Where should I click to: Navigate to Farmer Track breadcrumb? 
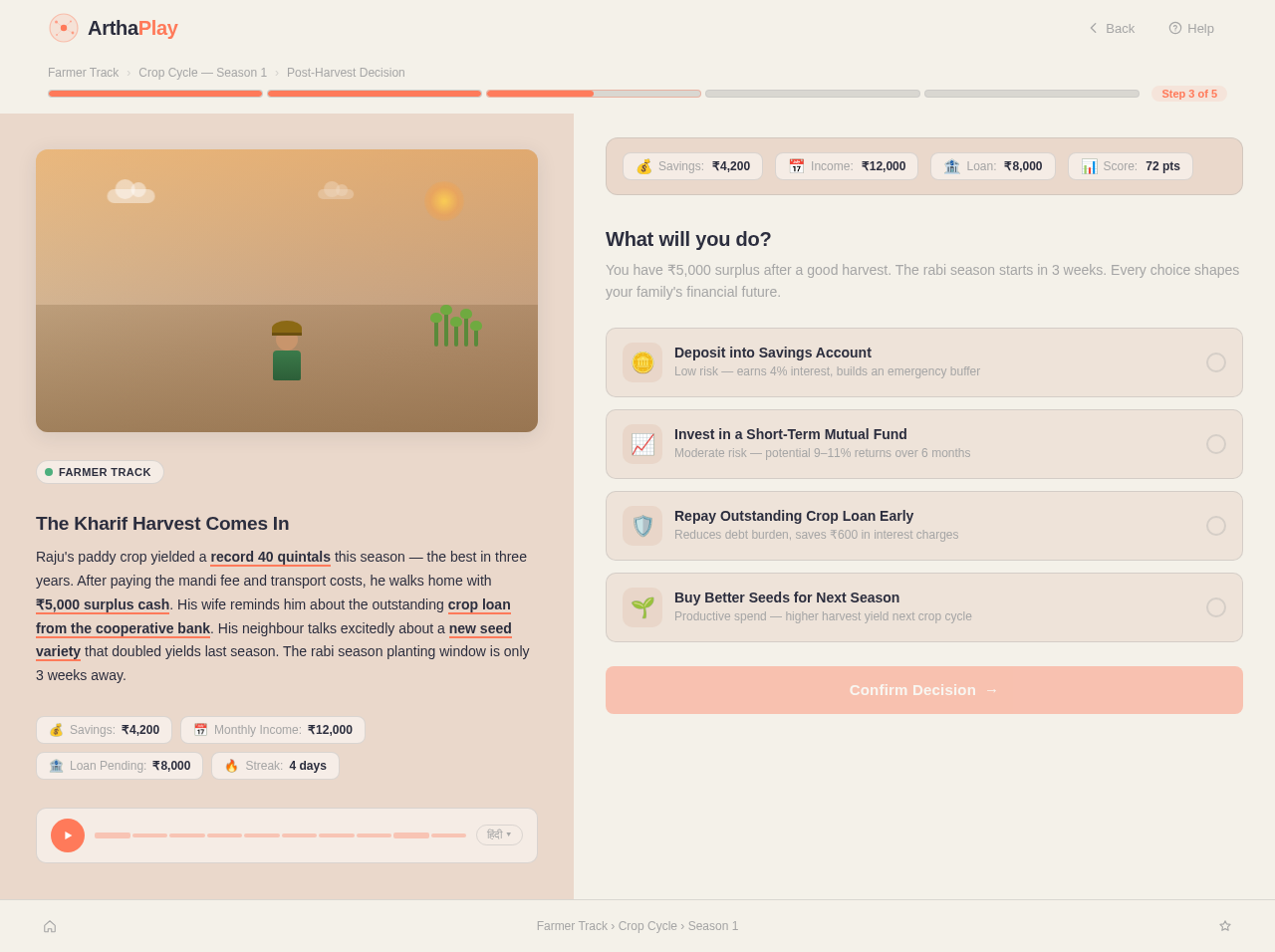[83, 72]
